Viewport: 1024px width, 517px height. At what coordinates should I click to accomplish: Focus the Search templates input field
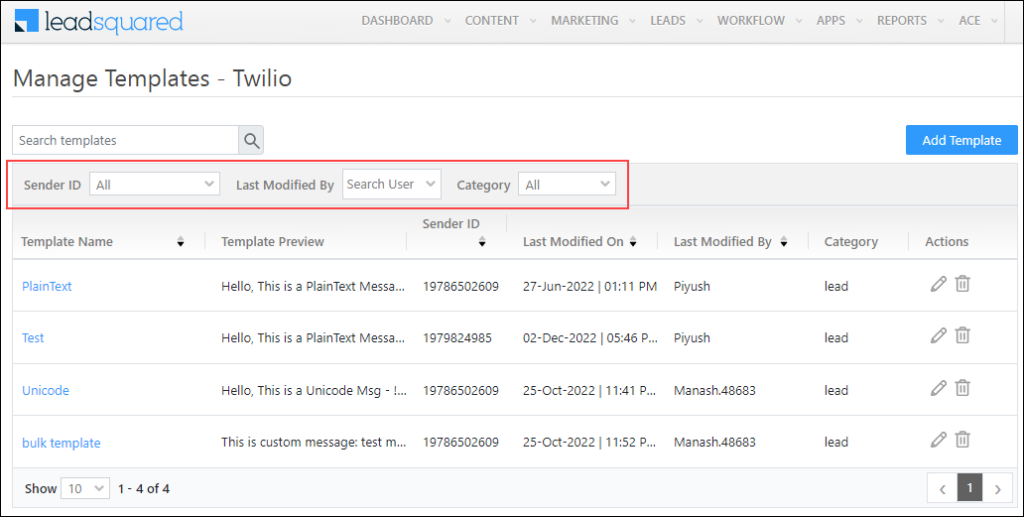[x=125, y=140]
